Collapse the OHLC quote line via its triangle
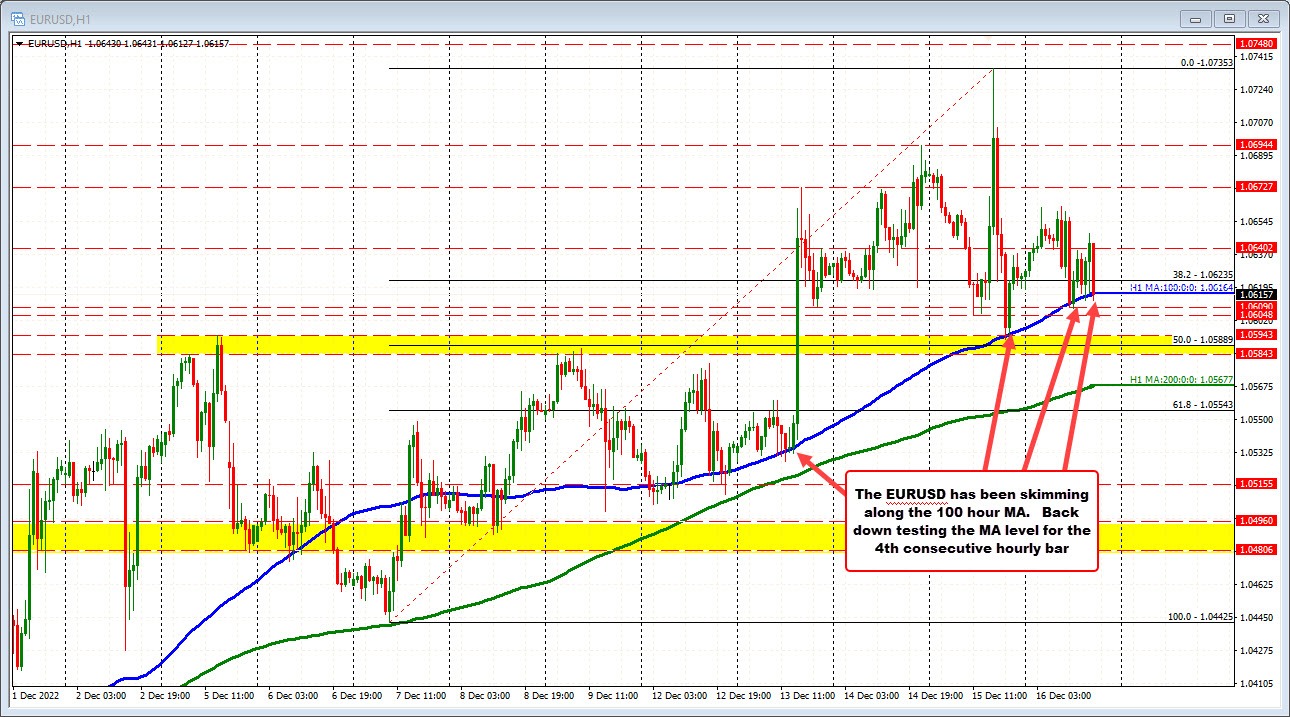This screenshot has height=717, width=1290. pyautogui.click(x=17, y=44)
